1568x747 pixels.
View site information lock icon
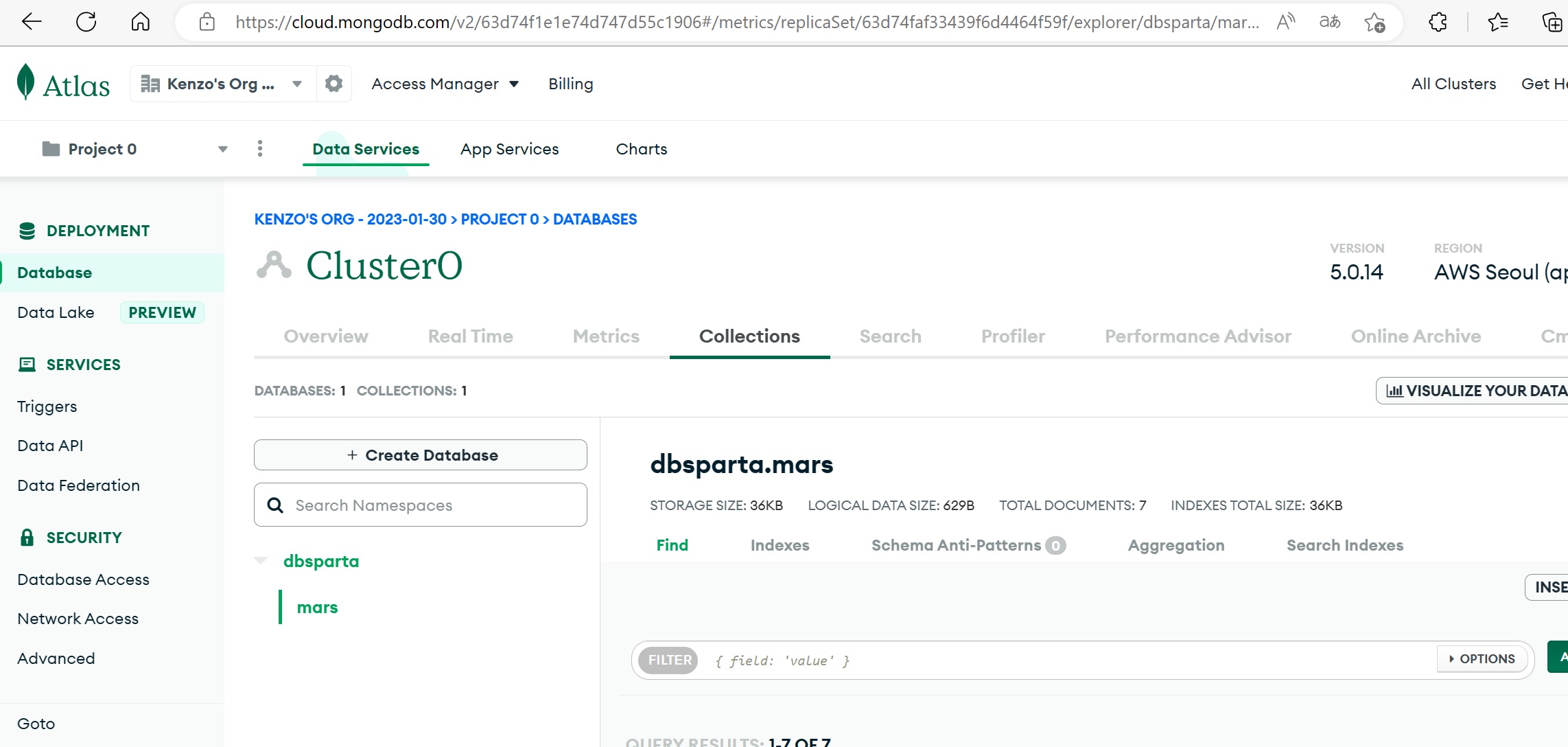point(207,23)
